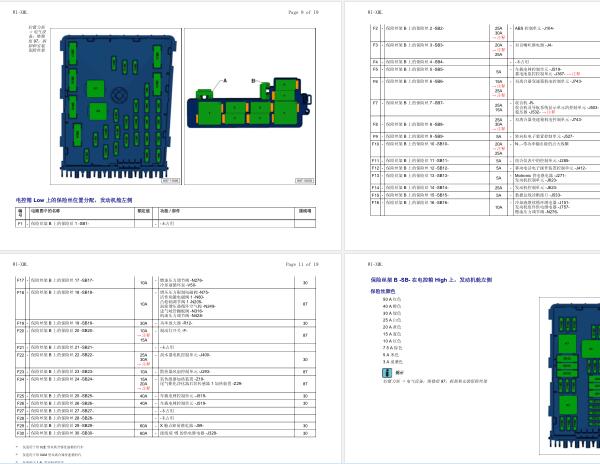Select the F13 row listing Motronic relay

pos(468,178)
